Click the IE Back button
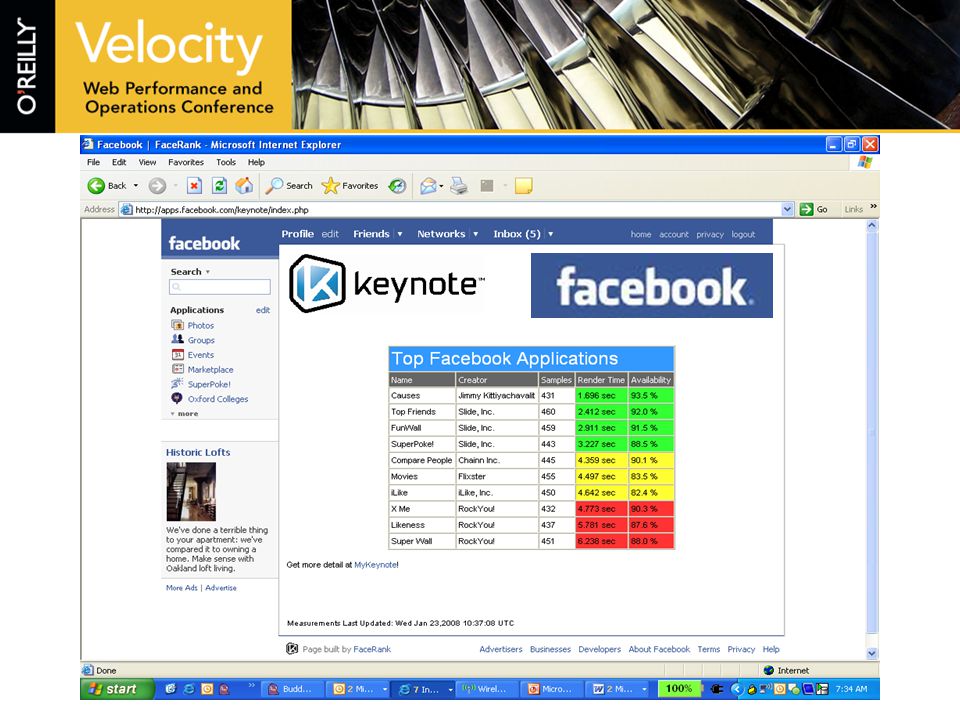This screenshot has width=960, height=720. [107, 186]
